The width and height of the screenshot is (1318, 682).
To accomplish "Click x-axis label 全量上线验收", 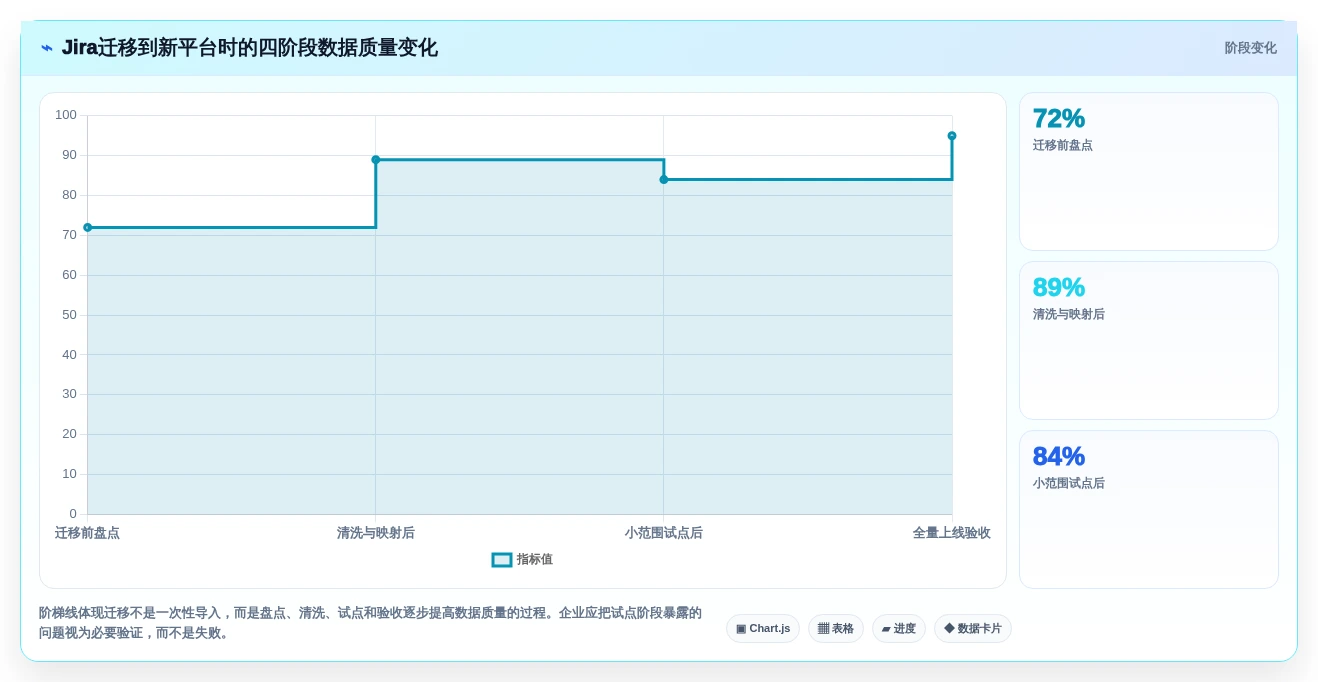I will pyautogui.click(x=952, y=533).
